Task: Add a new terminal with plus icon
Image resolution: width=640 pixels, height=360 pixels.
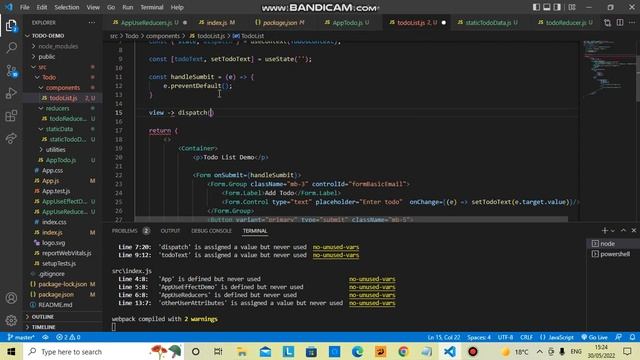Action: 605,231
